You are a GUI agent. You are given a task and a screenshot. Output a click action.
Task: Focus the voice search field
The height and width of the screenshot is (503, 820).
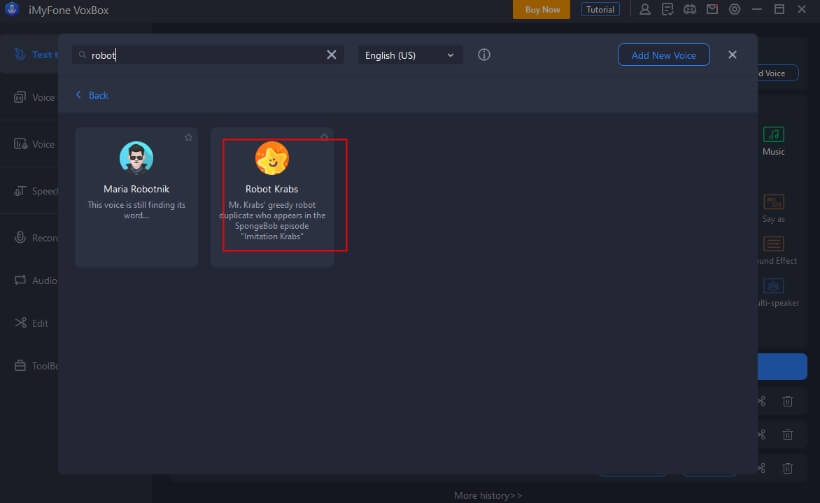(207, 55)
